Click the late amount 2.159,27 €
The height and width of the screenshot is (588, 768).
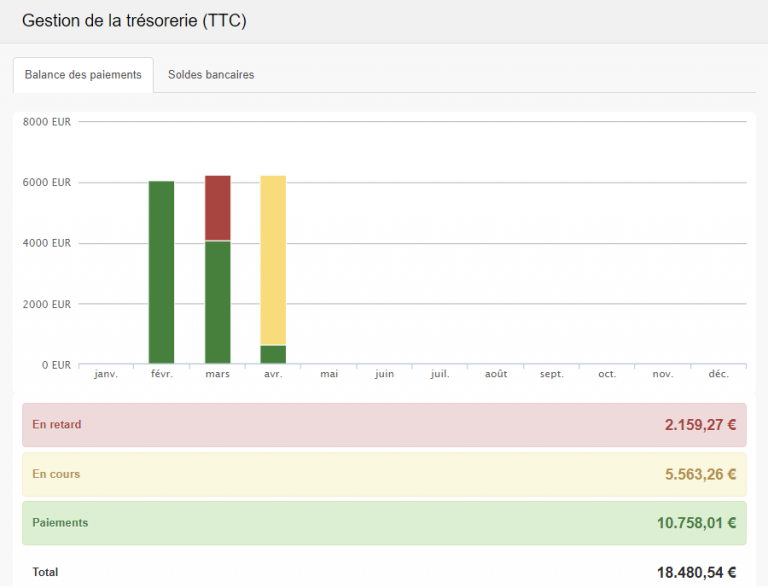(x=700, y=425)
